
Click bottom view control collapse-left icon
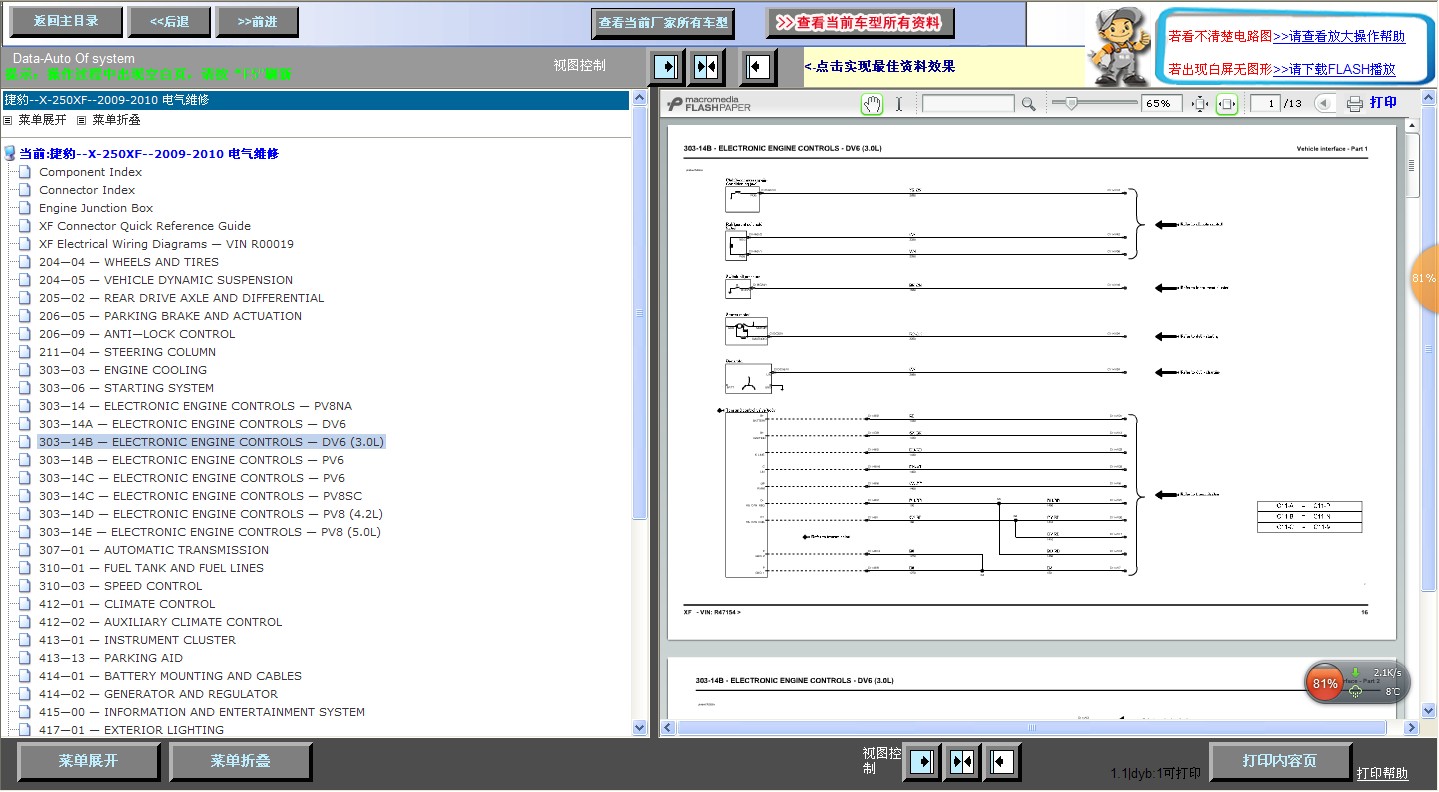(x=1002, y=762)
